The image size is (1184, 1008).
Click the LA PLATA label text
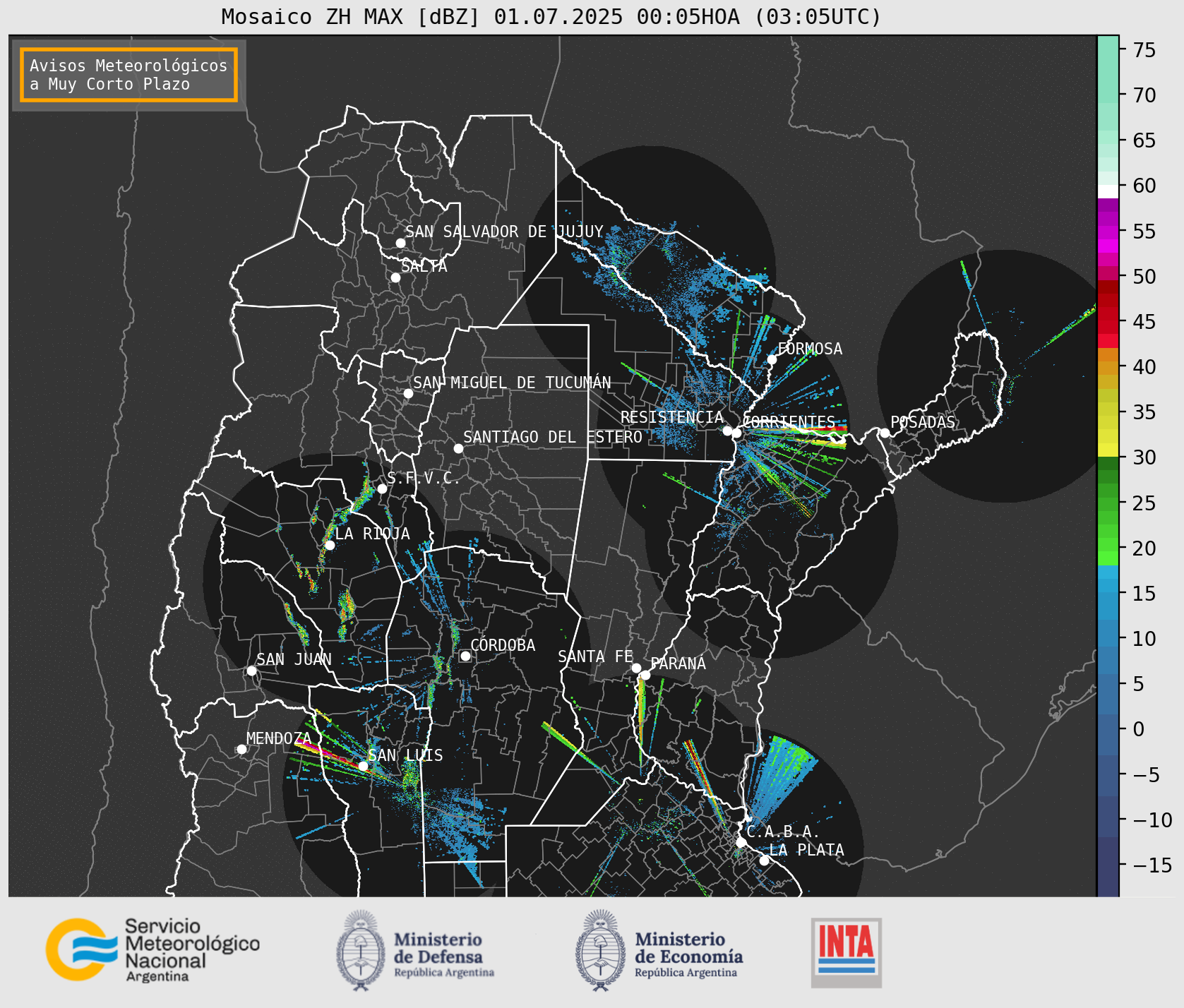pos(806,850)
